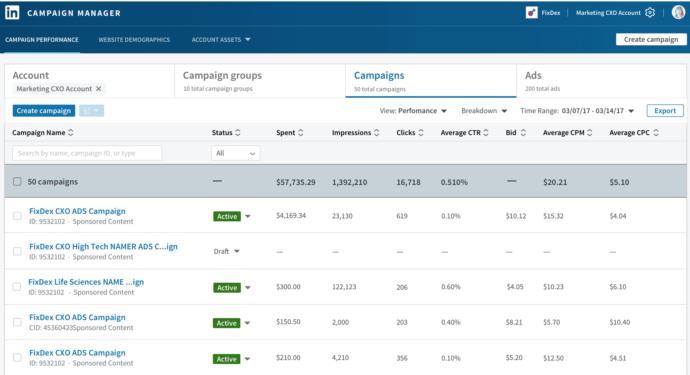This screenshot has height=375, width=690.
Task: Click total clicks value 16,718
Action: 408,182
